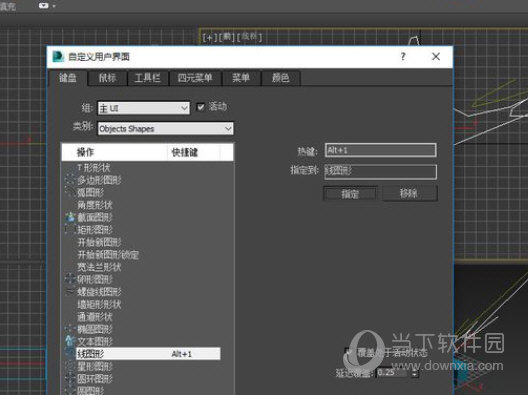Switch to the 鼠标 tab

click(107, 78)
